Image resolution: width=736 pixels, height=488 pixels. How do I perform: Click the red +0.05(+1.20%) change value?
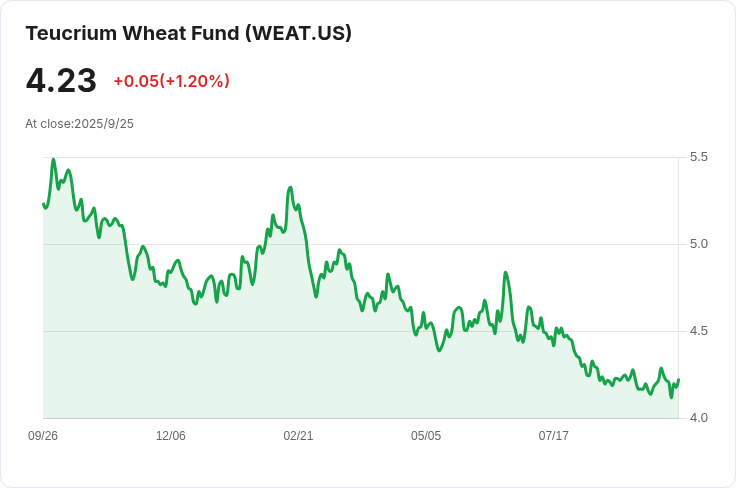coord(171,81)
